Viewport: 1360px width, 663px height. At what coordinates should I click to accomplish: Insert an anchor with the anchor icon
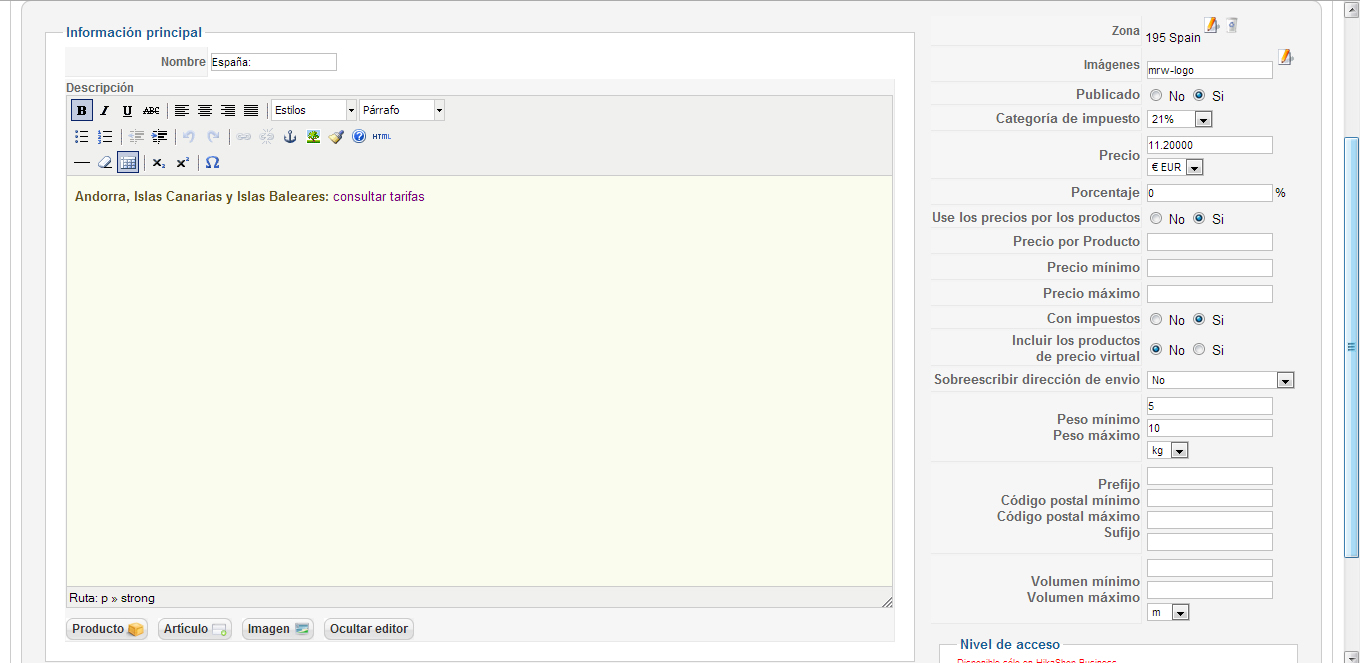[x=290, y=137]
